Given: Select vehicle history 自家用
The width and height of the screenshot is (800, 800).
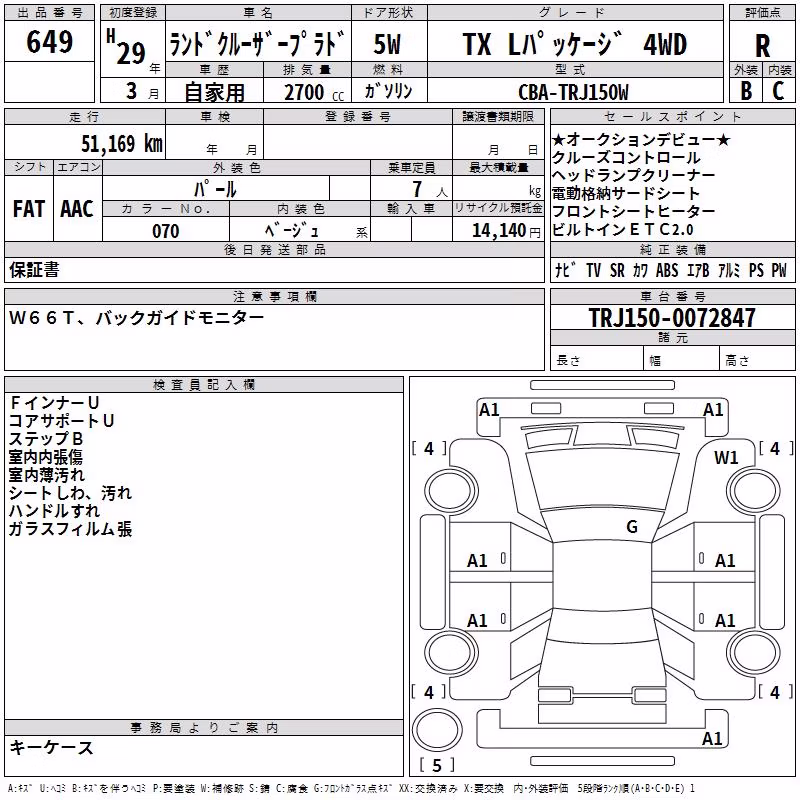Looking at the screenshot, I should [x=214, y=92].
